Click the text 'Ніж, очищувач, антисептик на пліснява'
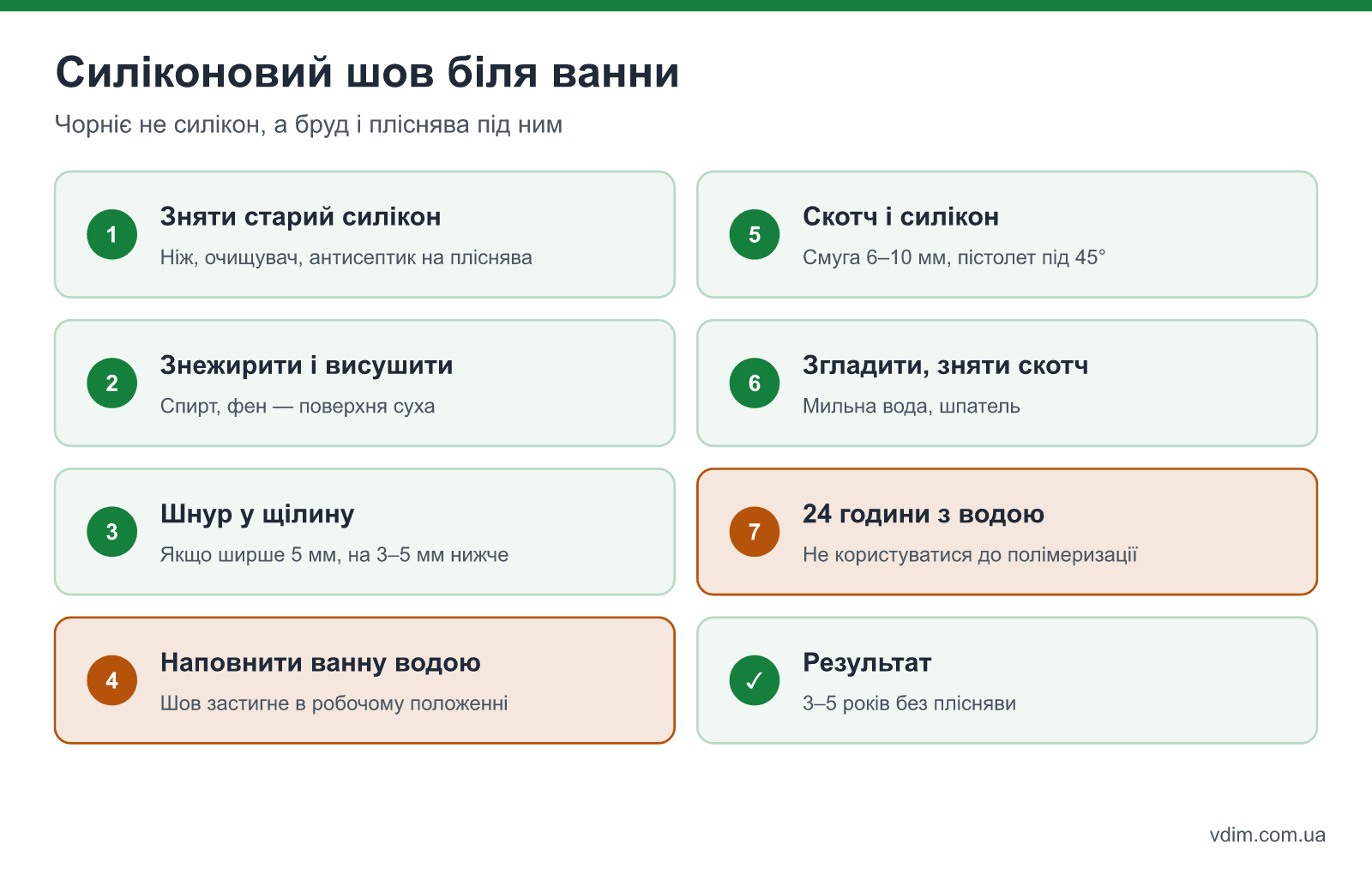Screen dimensions: 1372x869 [x=346, y=257]
